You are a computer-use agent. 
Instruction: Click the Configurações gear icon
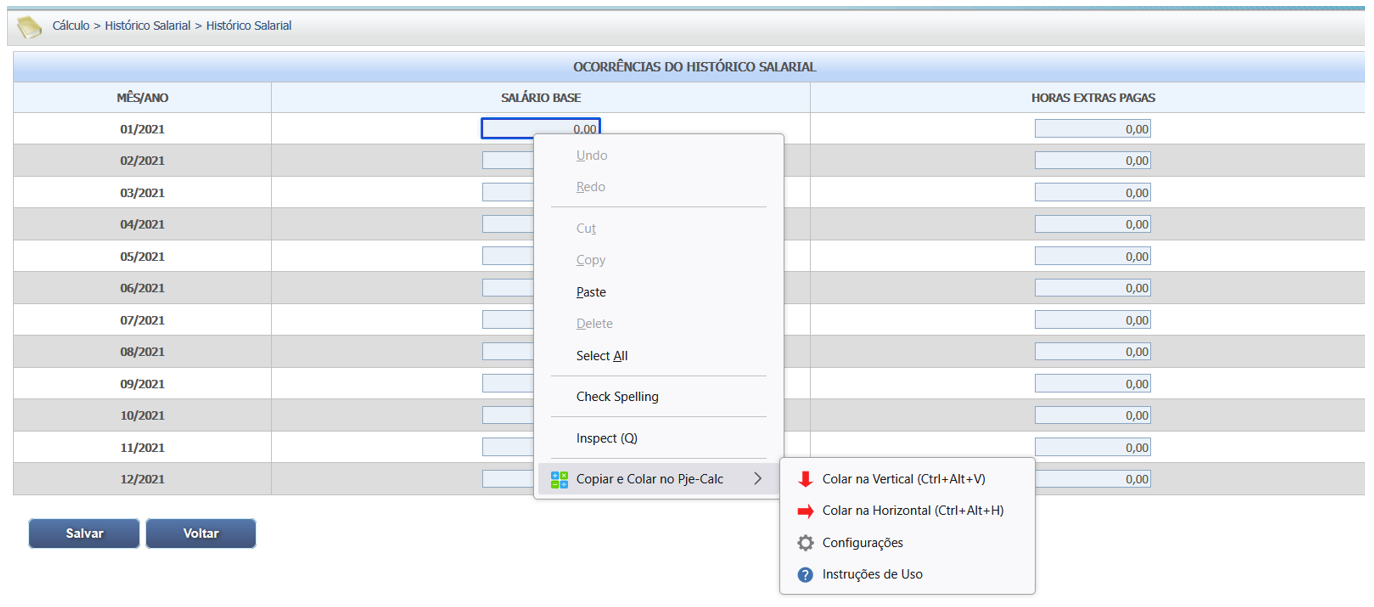tap(805, 543)
